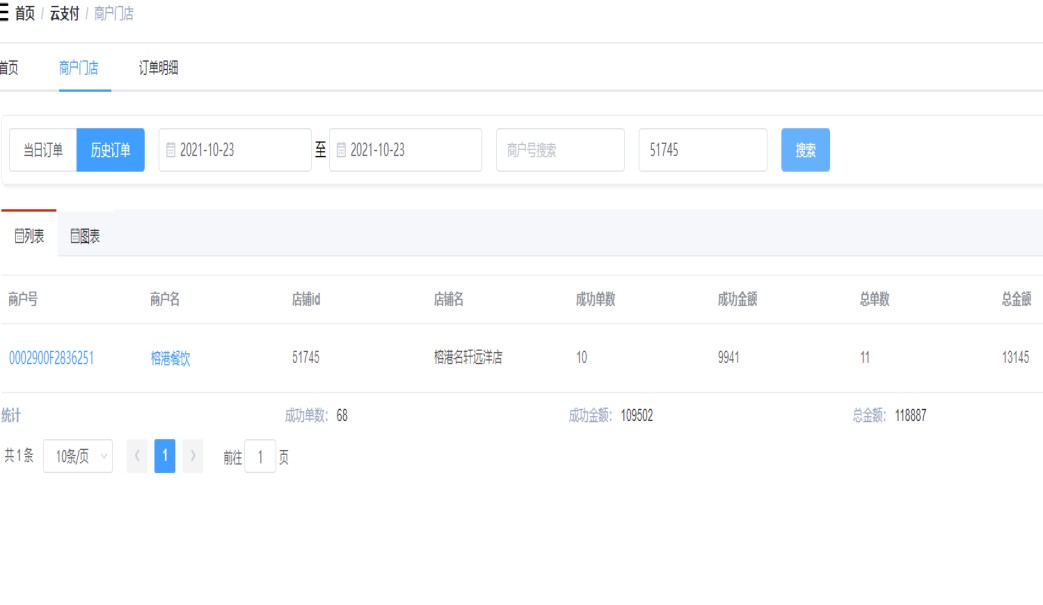Click the go-to-page number input box
Viewport: 1043px width, 605px height.
[x=260, y=456]
